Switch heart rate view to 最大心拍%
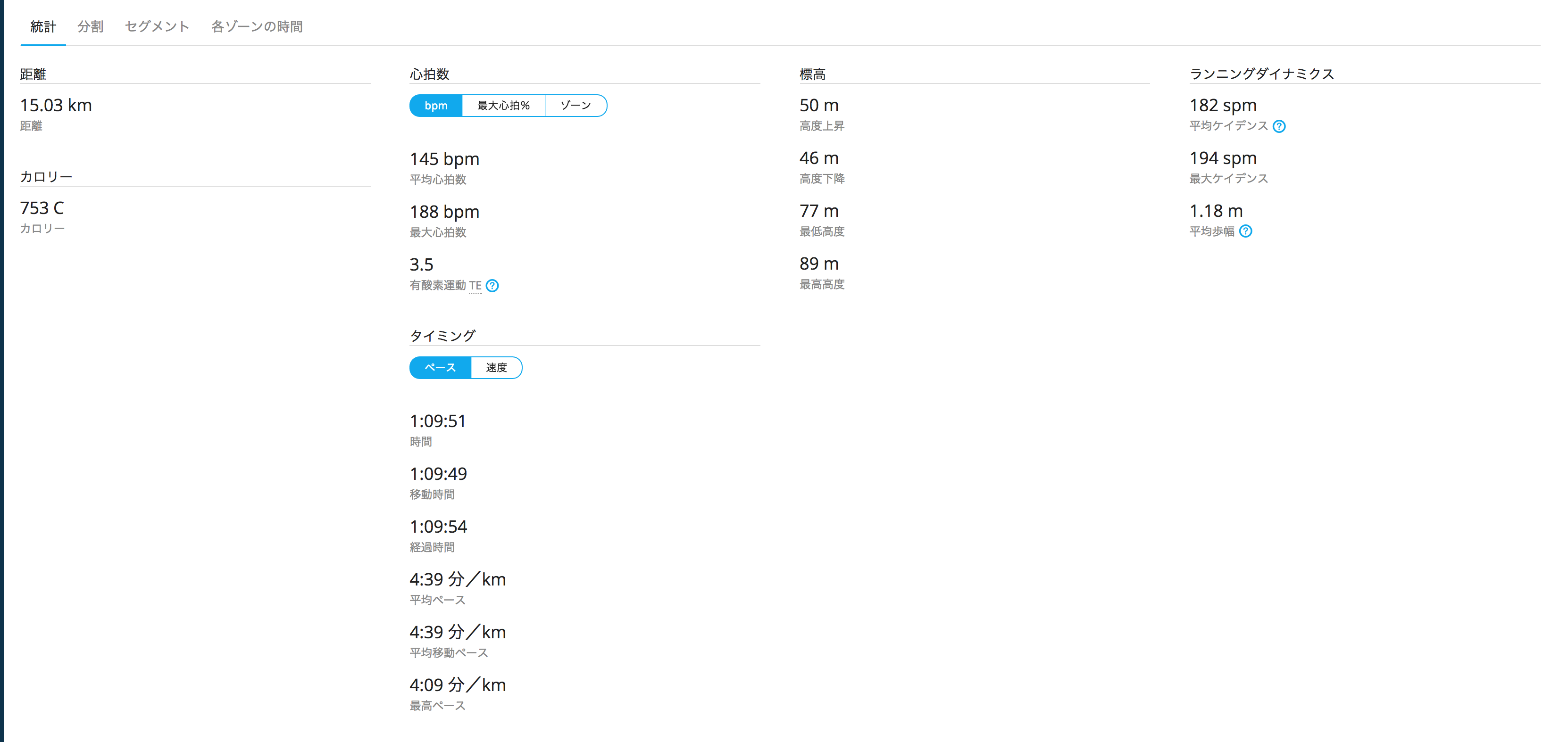Screen dimensions: 1568x742 pyautogui.click(x=503, y=105)
